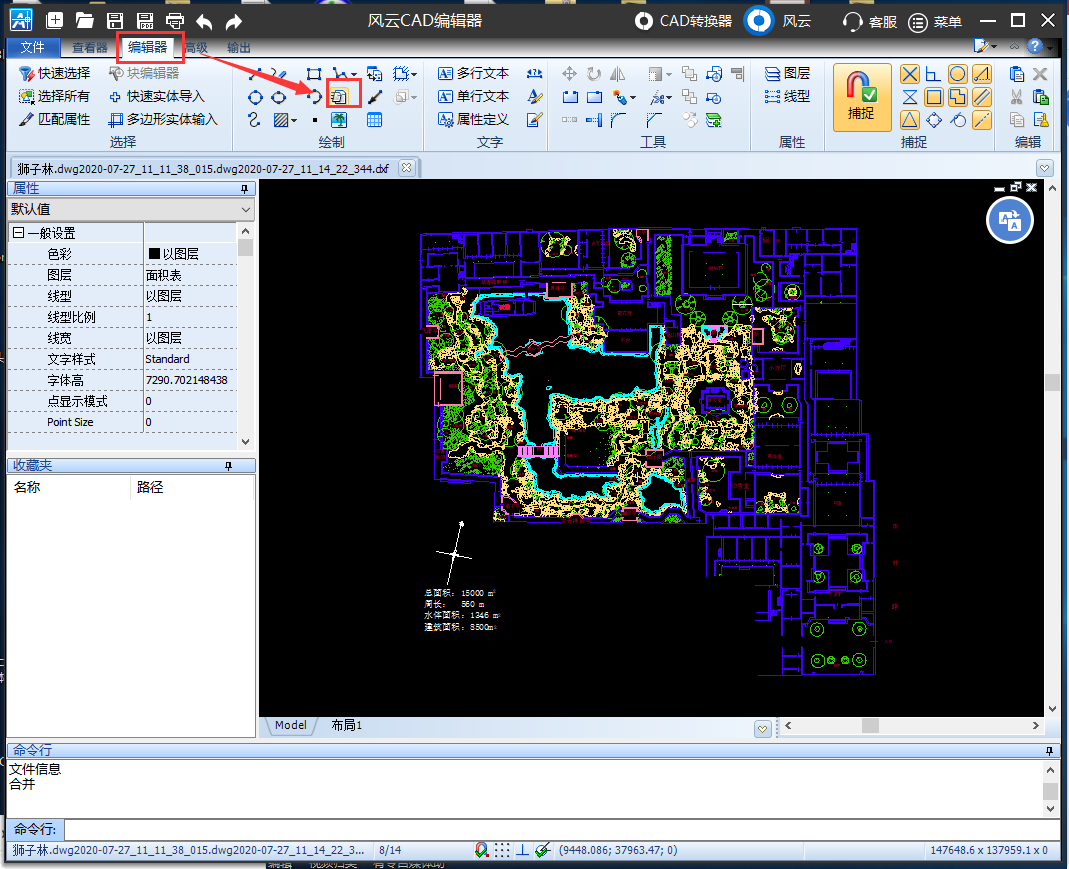Click the properties panel scrollbar thumb
Image resolution: width=1069 pixels, height=869 pixels.
click(x=245, y=247)
